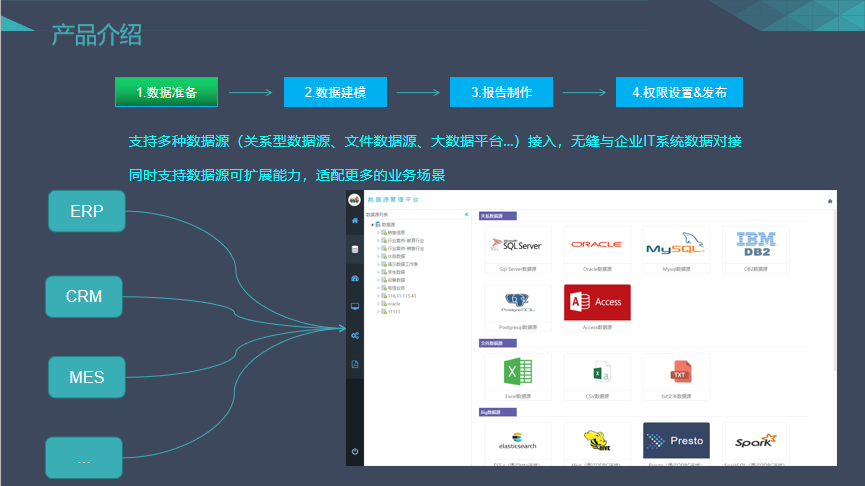The image size is (865, 486).
Task: Pick the Access data source card
Action: pos(597,308)
